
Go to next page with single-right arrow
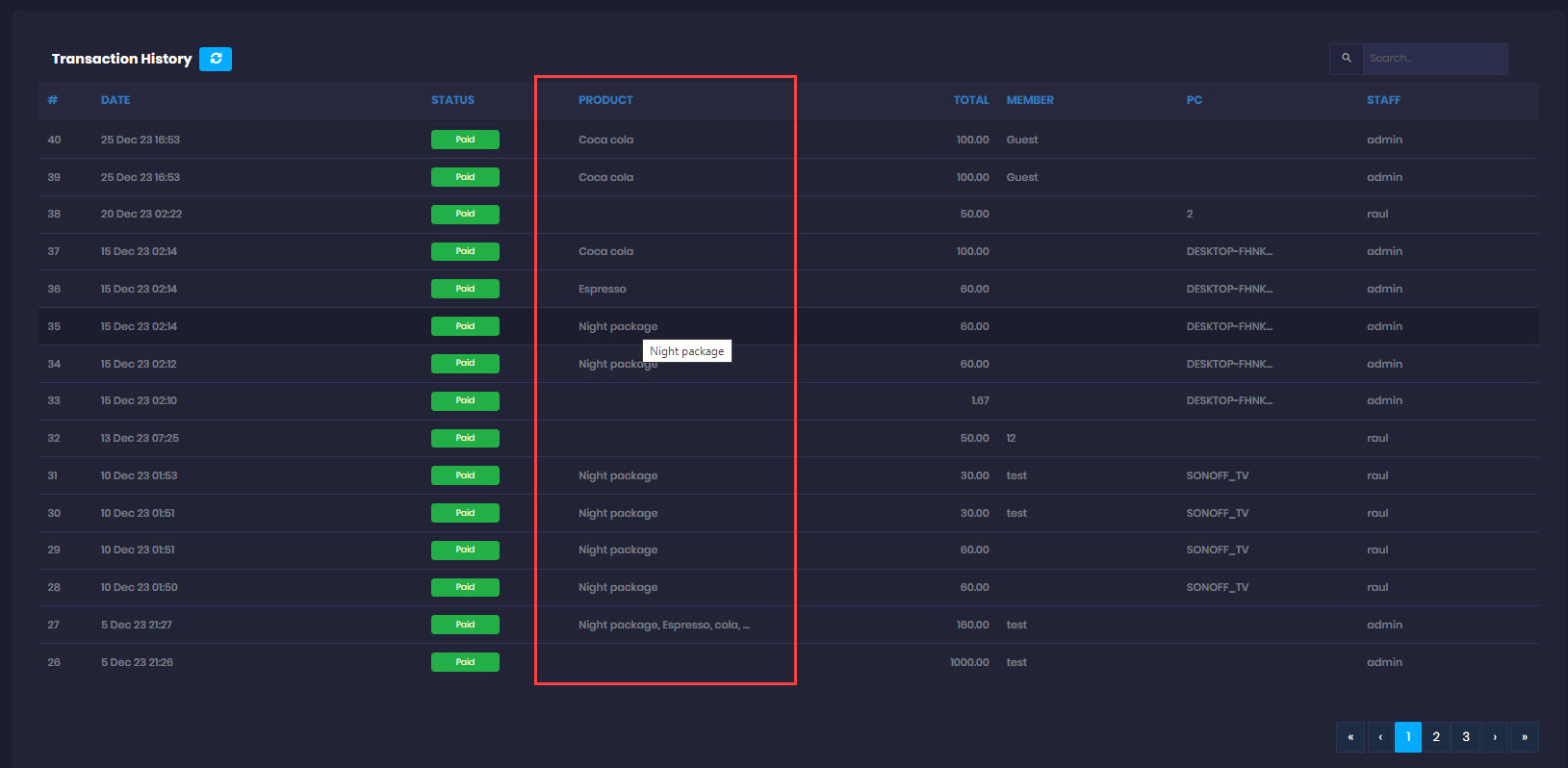point(1495,737)
